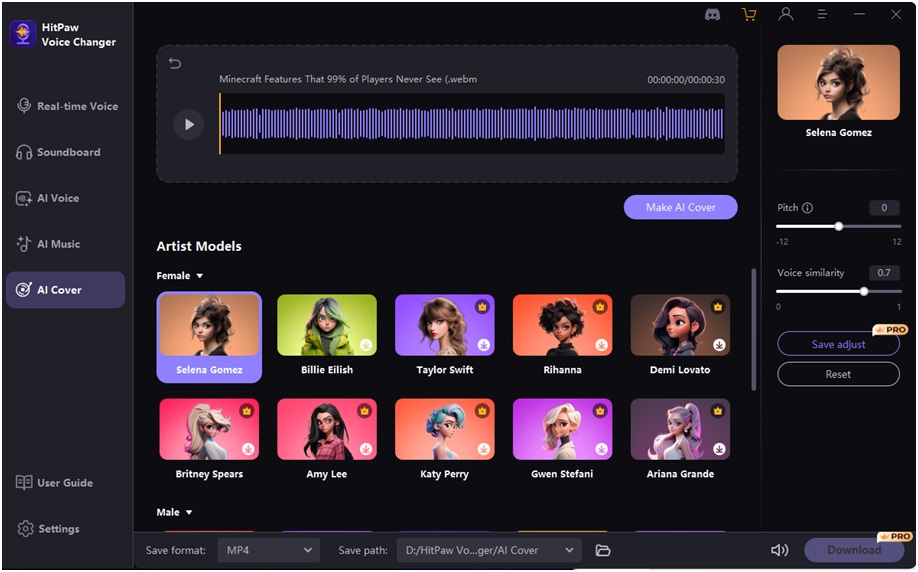The width and height of the screenshot is (918, 572).
Task: Click the crown badge on Rihanna
Action: point(600,307)
